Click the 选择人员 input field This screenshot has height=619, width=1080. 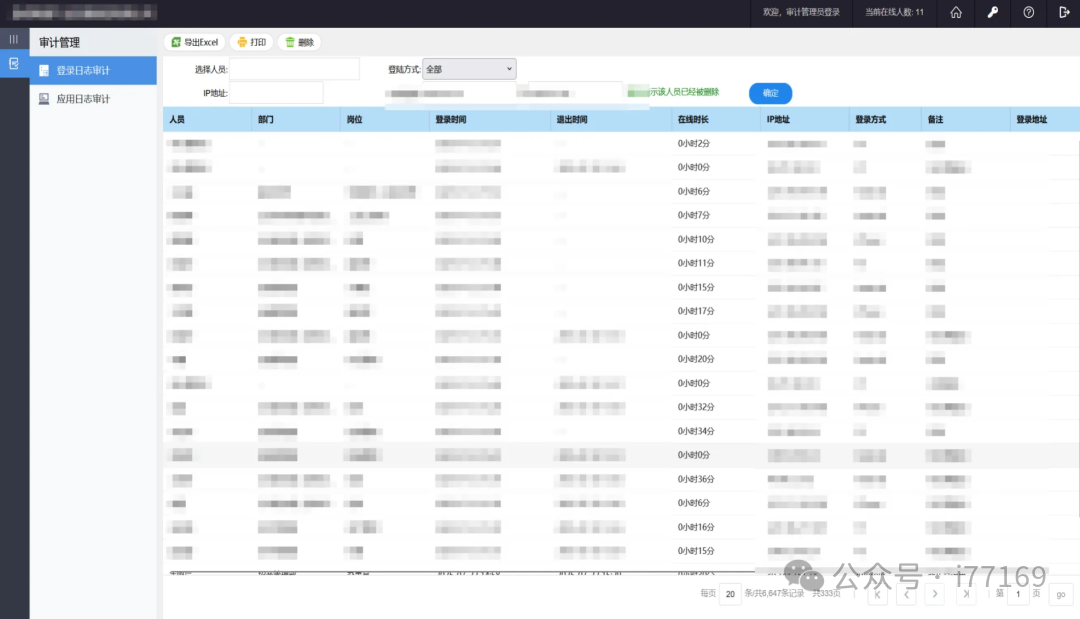click(x=295, y=68)
